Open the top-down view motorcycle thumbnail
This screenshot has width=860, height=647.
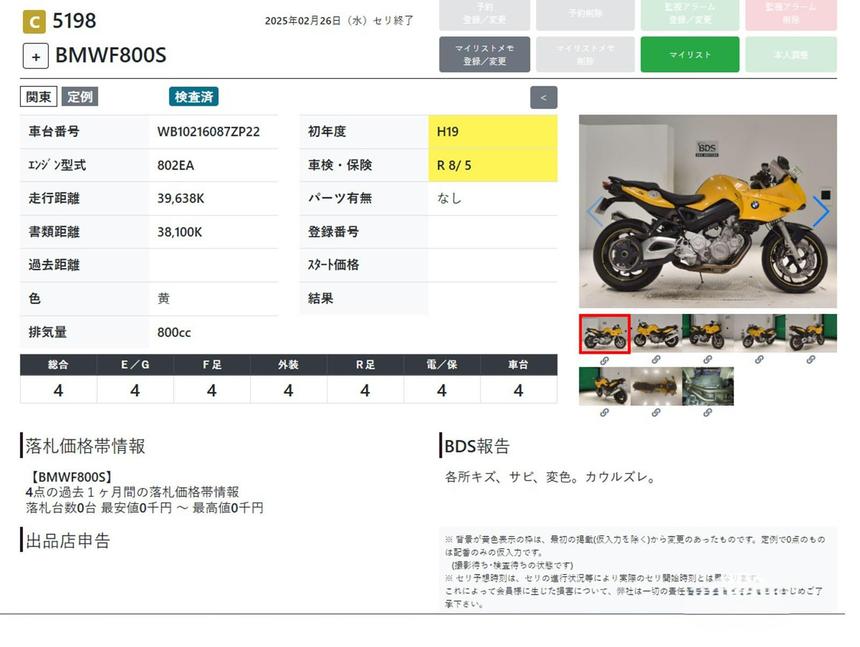point(656,386)
